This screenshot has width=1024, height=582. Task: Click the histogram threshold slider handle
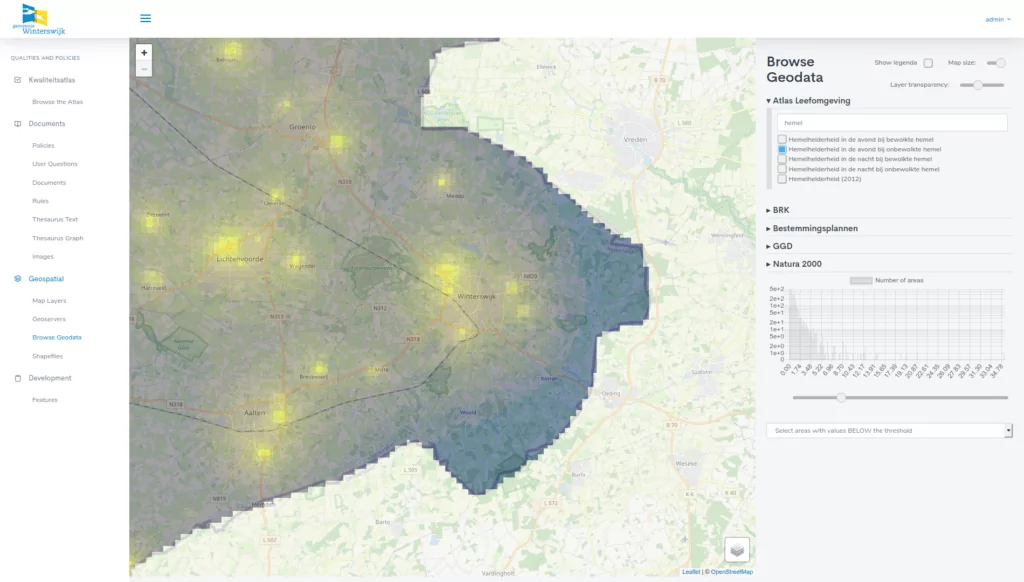(x=841, y=397)
